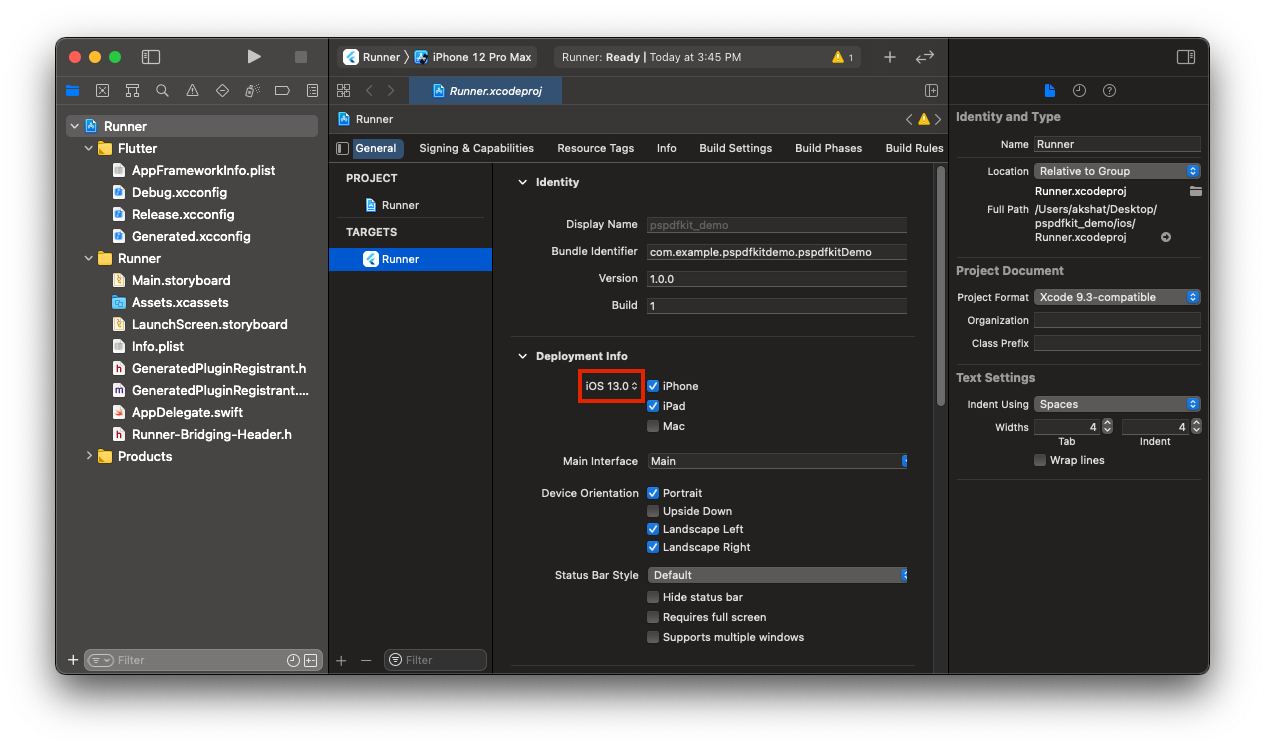Open the Report navigator
The height and width of the screenshot is (748, 1265).
[x=312, y=91]
